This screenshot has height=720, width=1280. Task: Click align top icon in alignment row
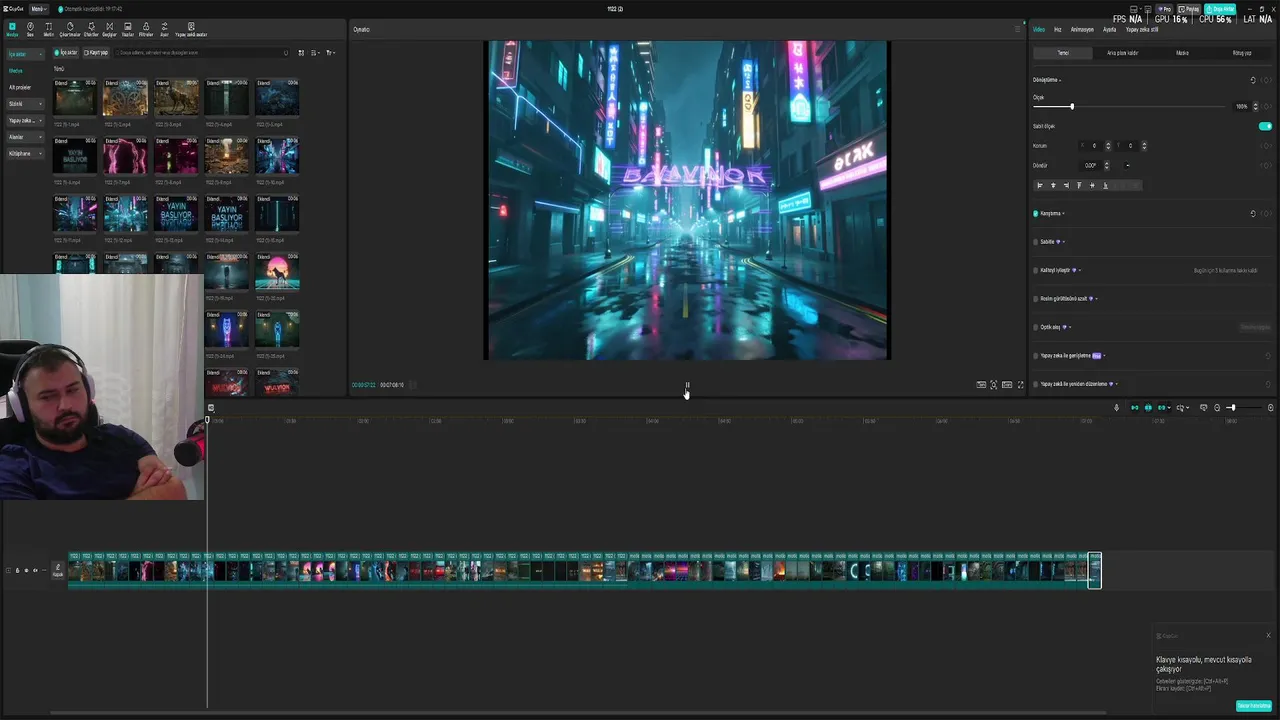[1079, 185]
